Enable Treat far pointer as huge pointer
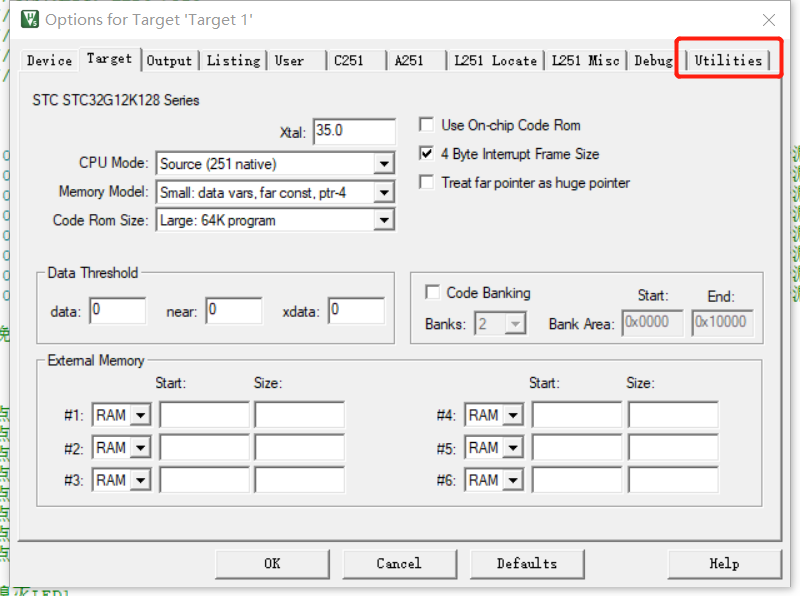This screenshot has width=800, height=596. click(426, 182)
